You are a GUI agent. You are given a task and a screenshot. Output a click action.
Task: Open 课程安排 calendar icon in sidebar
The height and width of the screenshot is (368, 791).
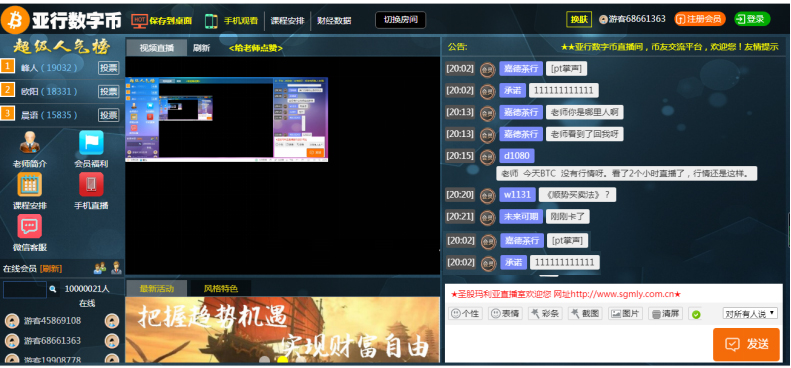tap(30, 184)
